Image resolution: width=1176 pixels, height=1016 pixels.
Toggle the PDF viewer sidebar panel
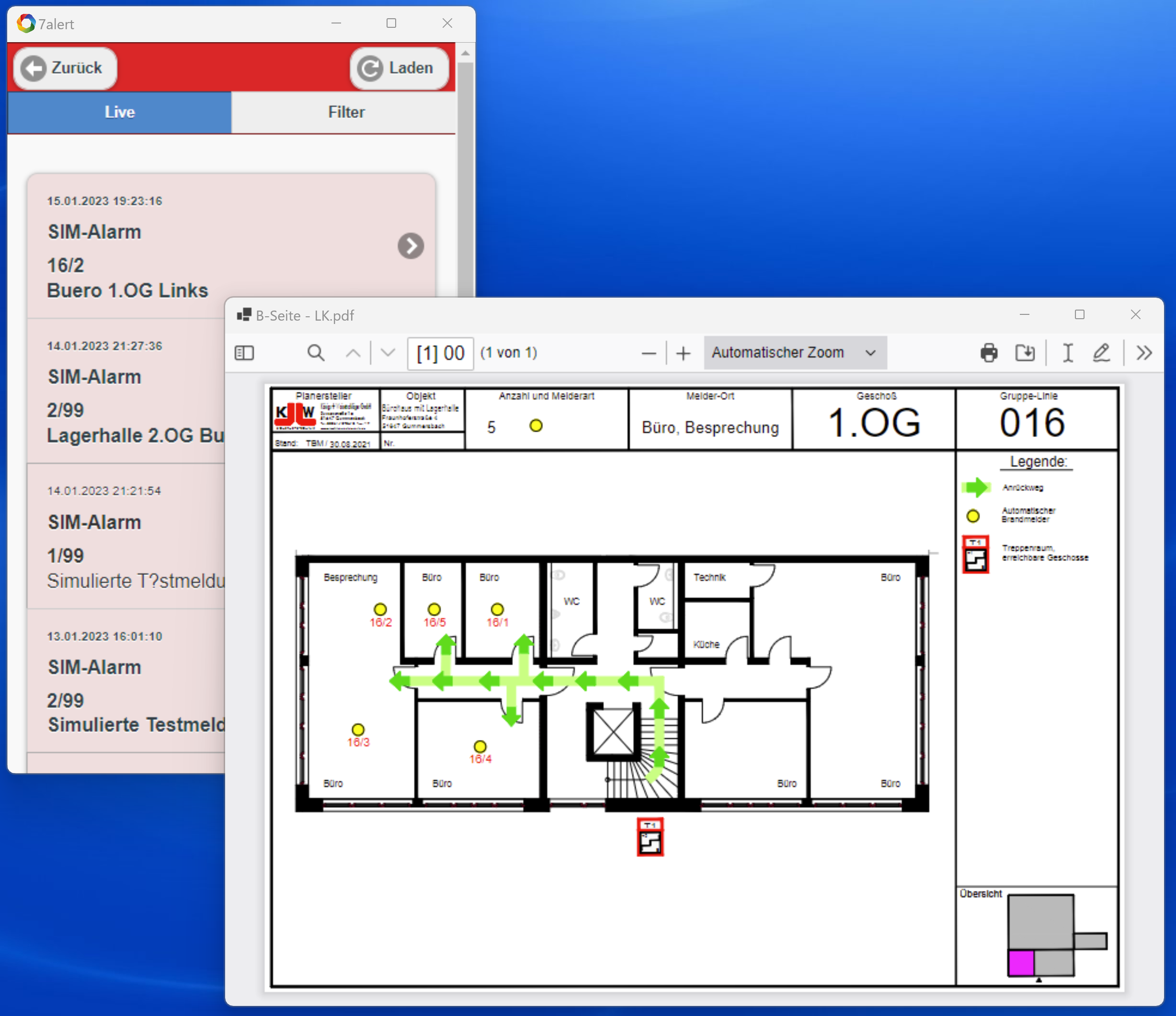click(244, 353)
